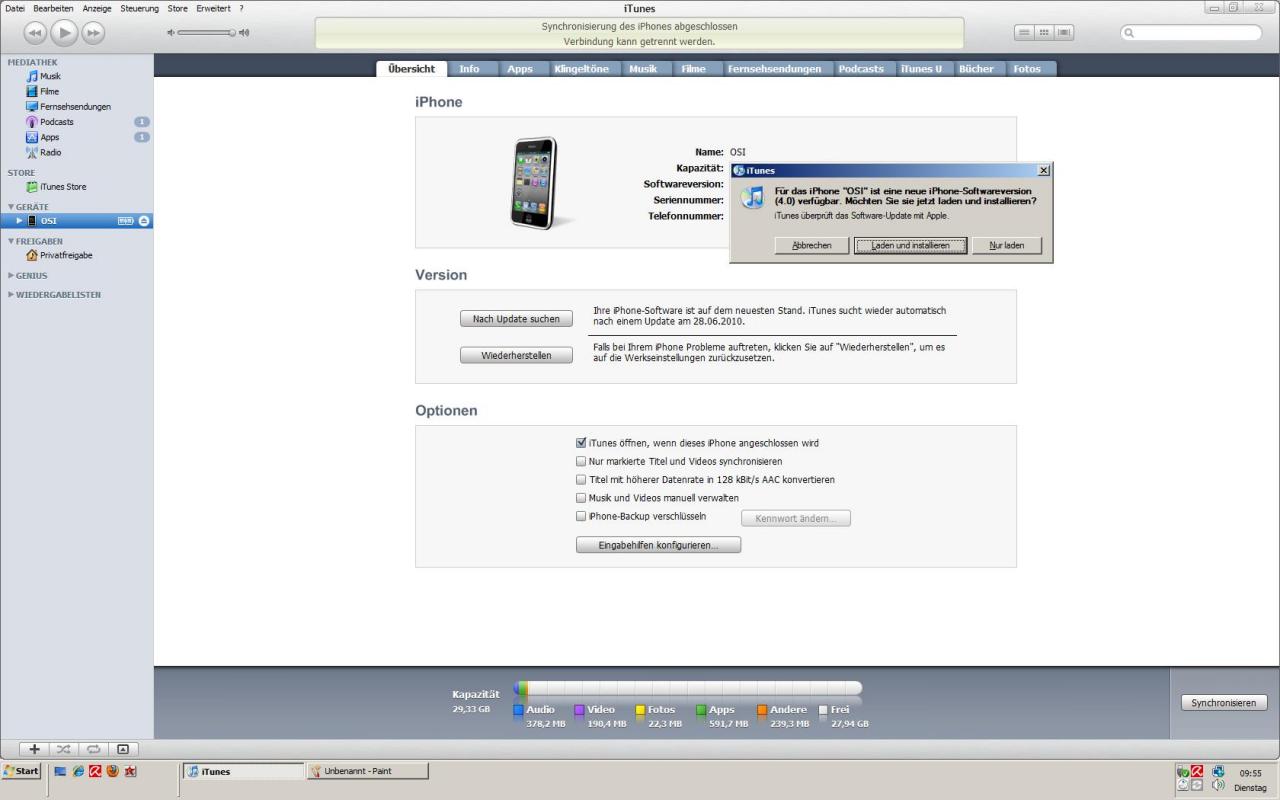Switch to the Bücher tab

pyautogui.click(x=977, y=69)
